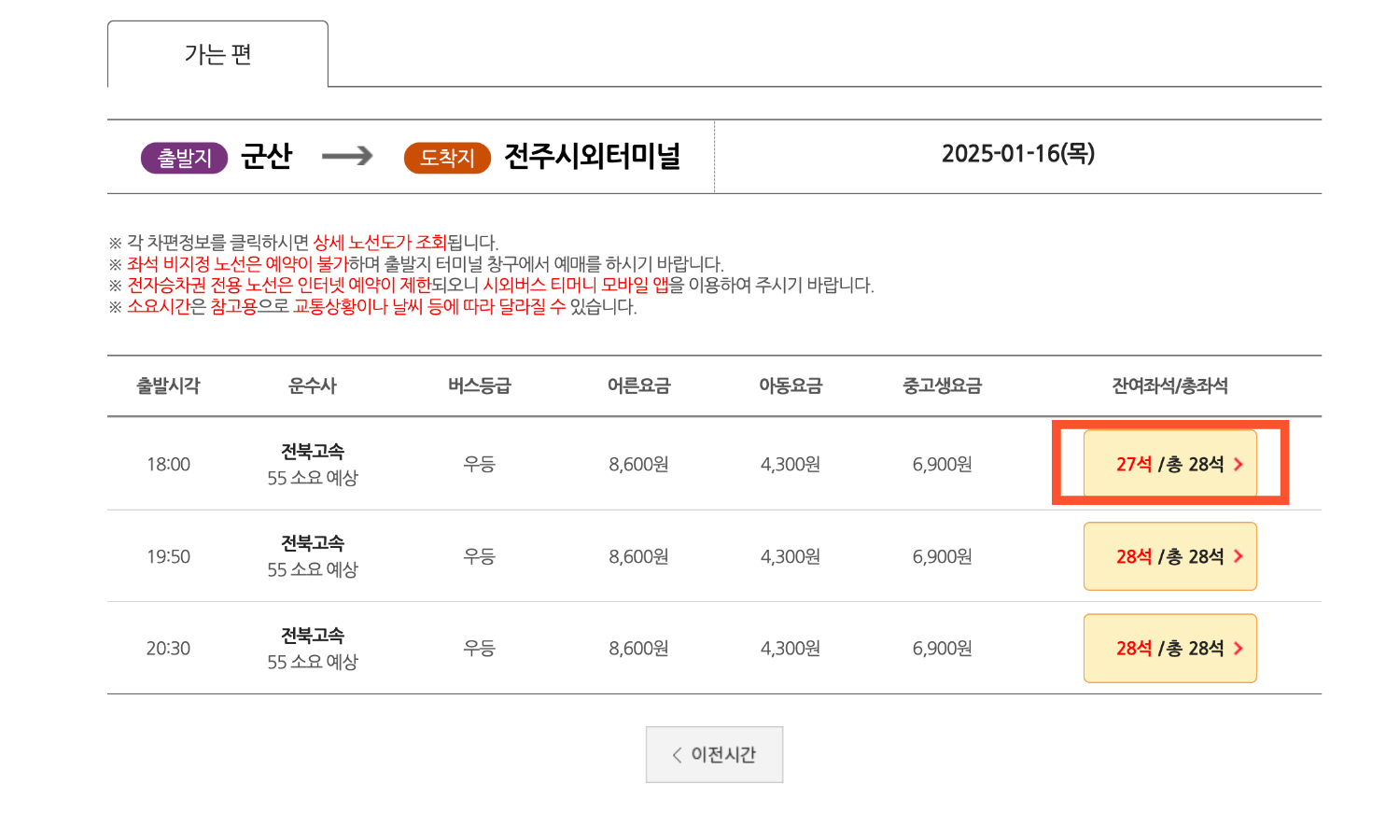Viewport: 1400px width, 840px height.
Task: Click the 버스등급 column header
Action: [x=480, y=385]
